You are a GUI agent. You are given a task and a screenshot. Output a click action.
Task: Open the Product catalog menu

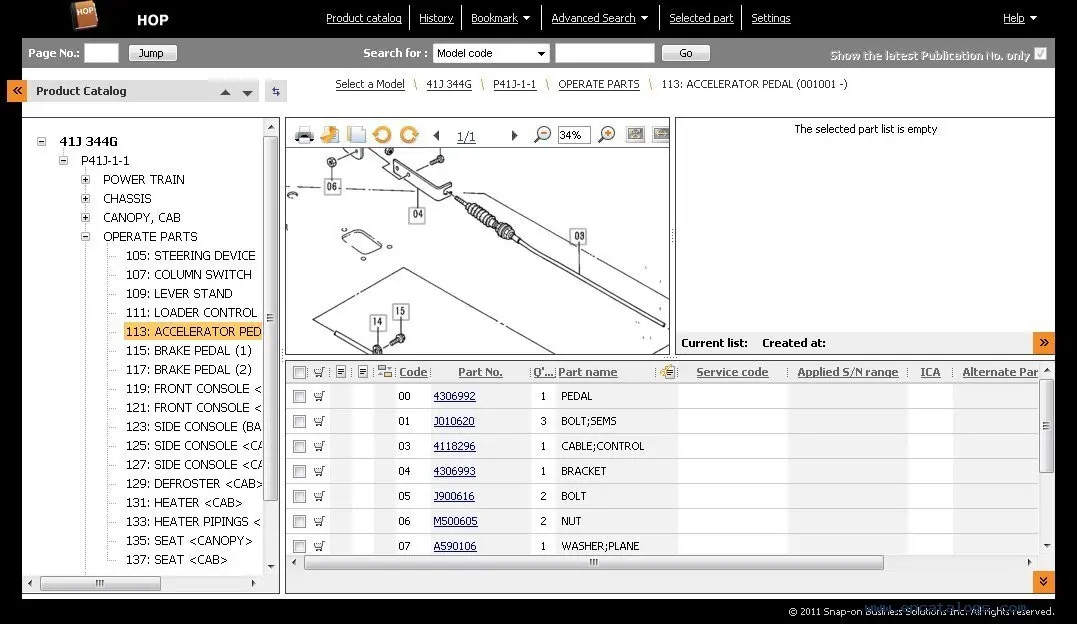(363, 19)
